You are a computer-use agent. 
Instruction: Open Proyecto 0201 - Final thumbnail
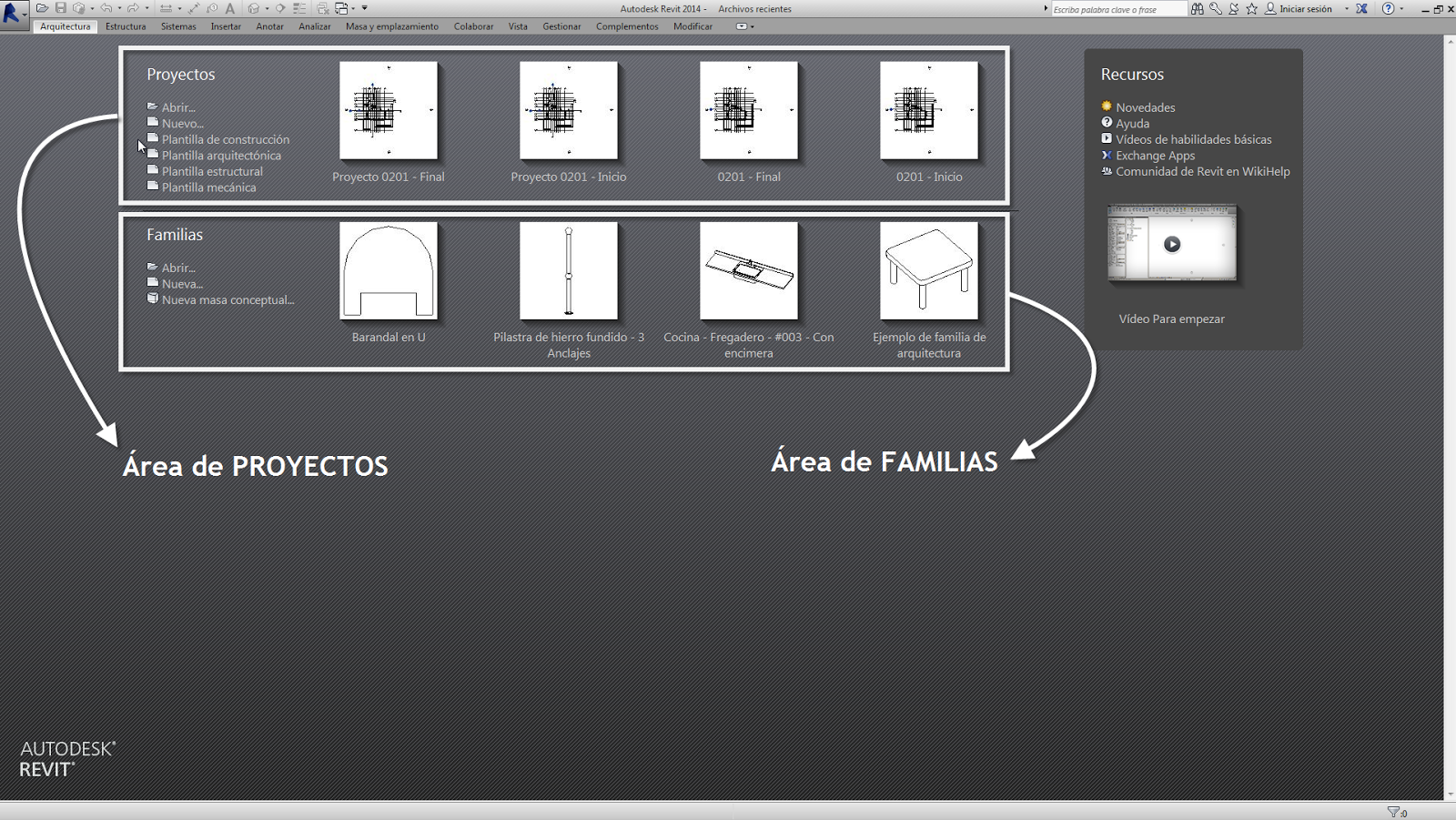389,110
